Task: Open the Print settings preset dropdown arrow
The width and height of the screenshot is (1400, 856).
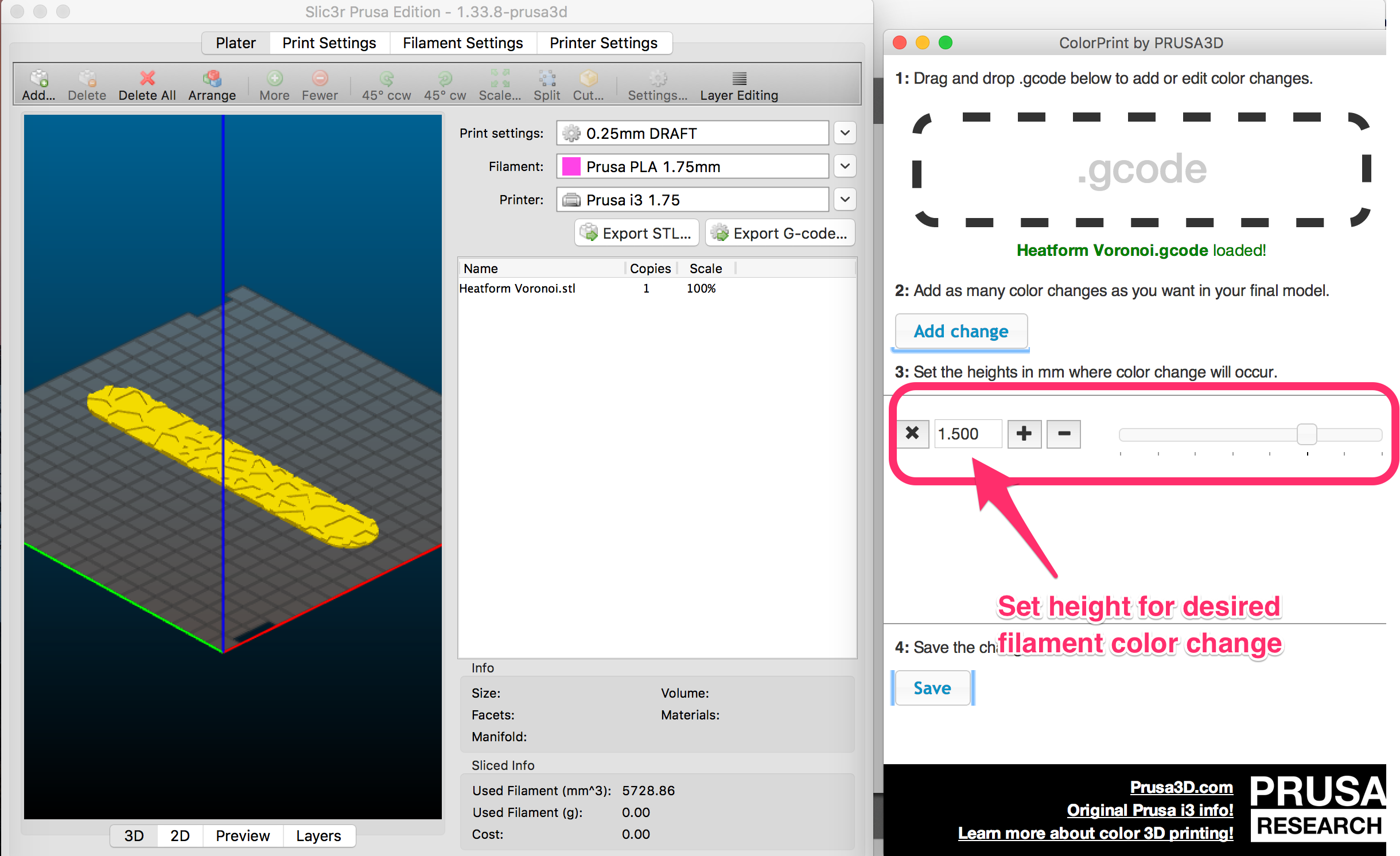Action: tap(845, 133)
